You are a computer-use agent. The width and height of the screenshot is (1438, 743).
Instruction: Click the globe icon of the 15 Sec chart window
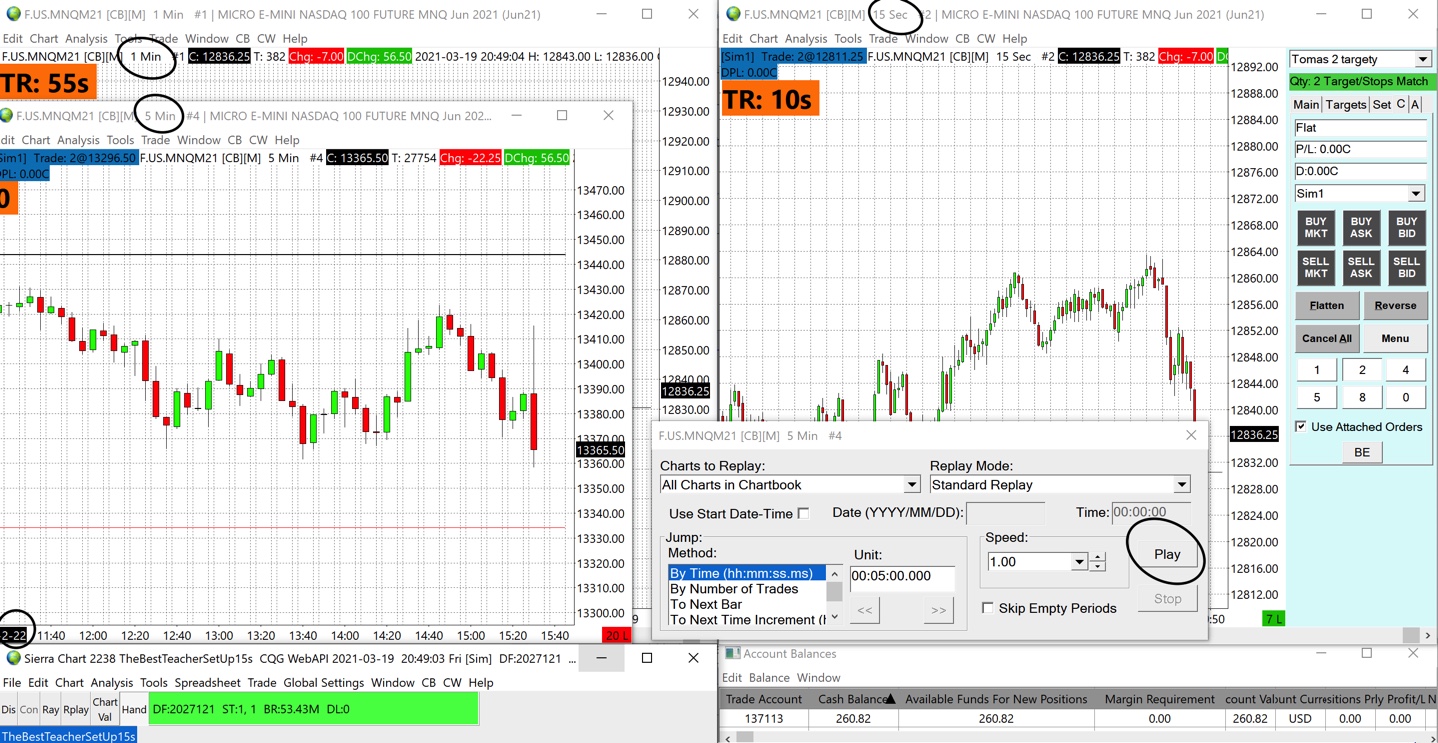tap(733, 14)
